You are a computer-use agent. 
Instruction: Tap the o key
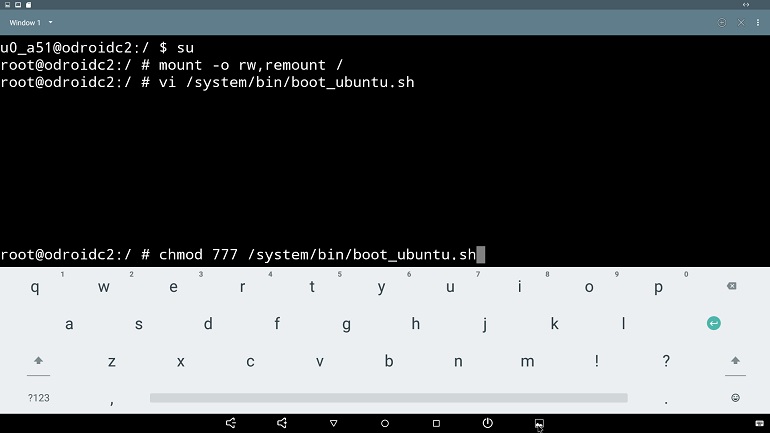point(589,287)
